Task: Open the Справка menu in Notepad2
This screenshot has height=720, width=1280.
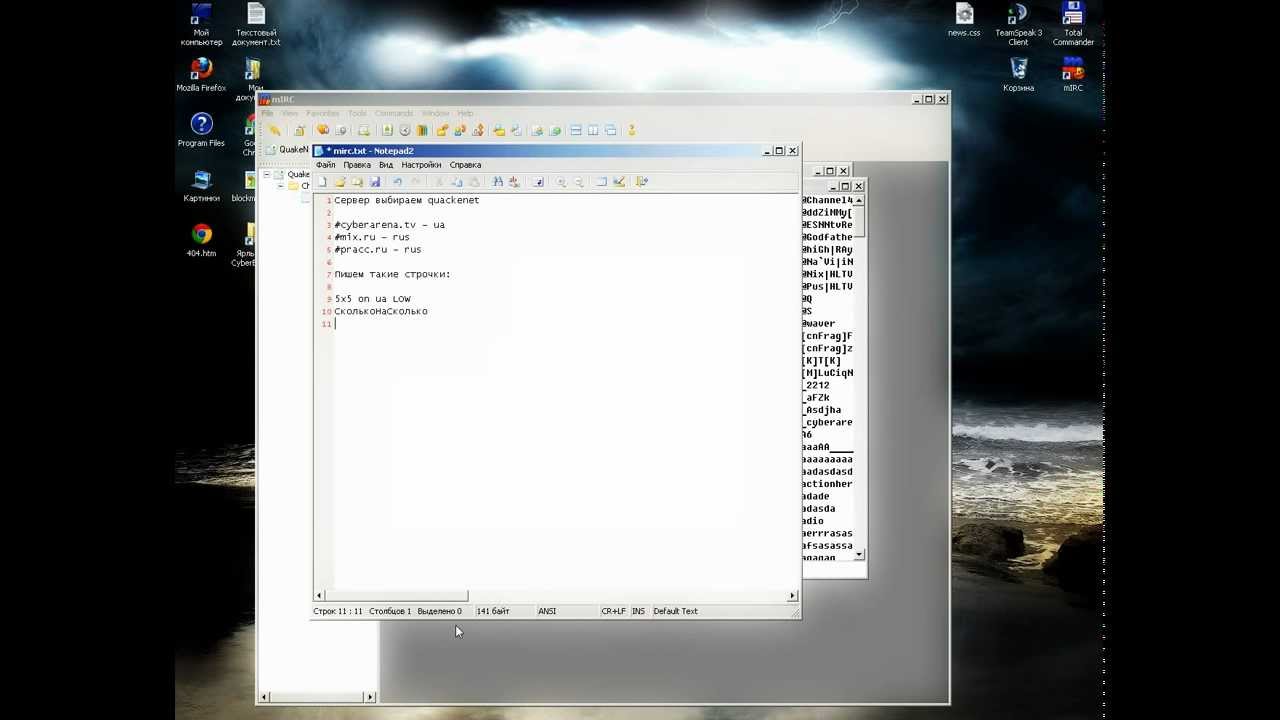Action: 465,165
